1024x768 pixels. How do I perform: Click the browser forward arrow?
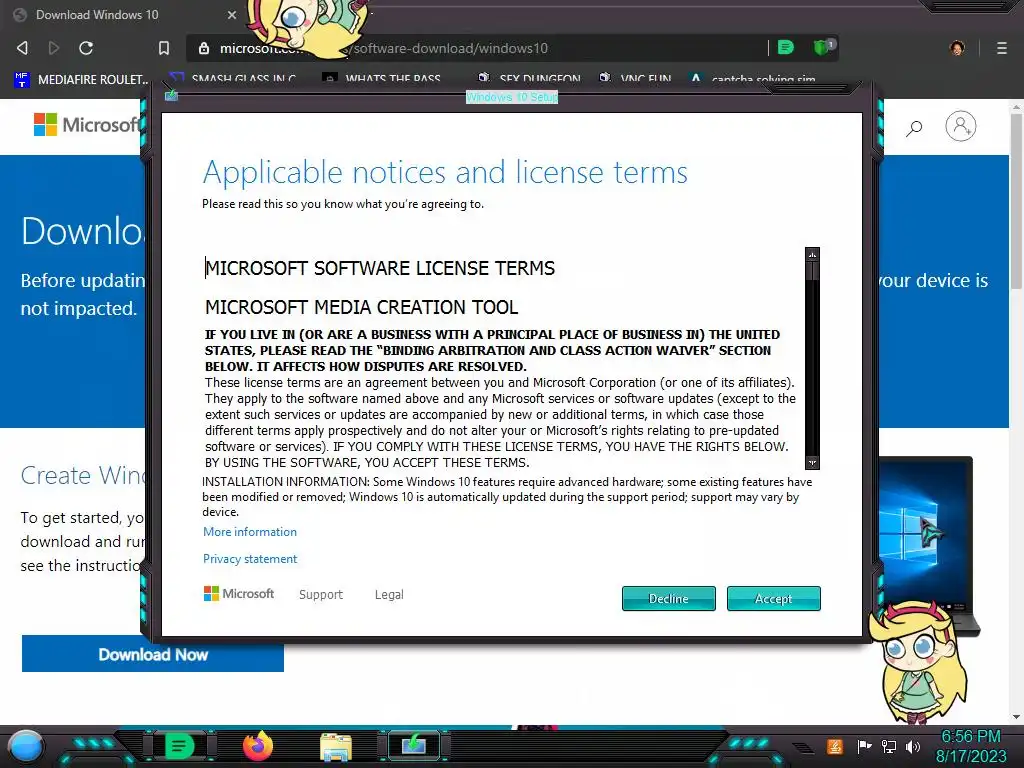point(54,48)
